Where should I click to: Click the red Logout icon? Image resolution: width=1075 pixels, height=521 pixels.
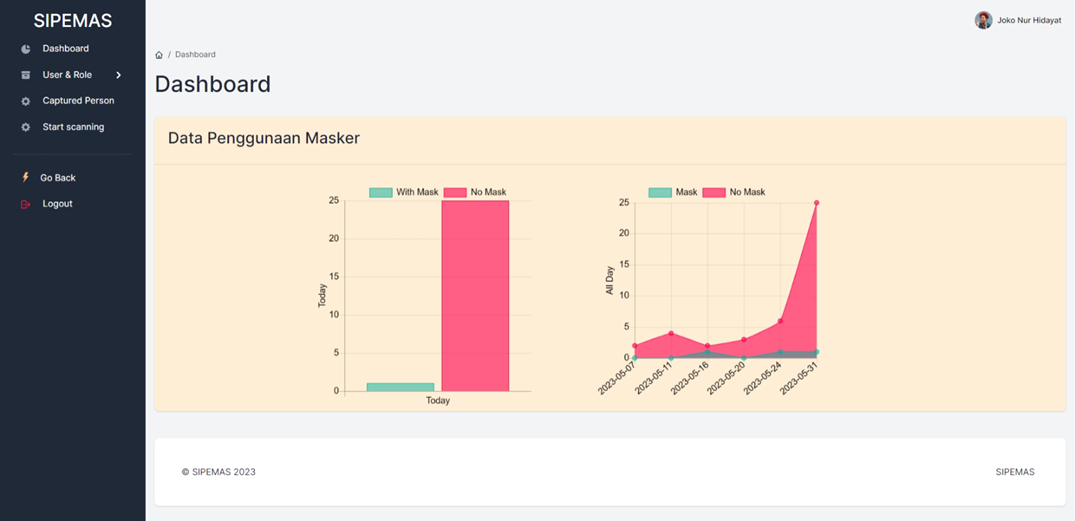pos(26,204)
